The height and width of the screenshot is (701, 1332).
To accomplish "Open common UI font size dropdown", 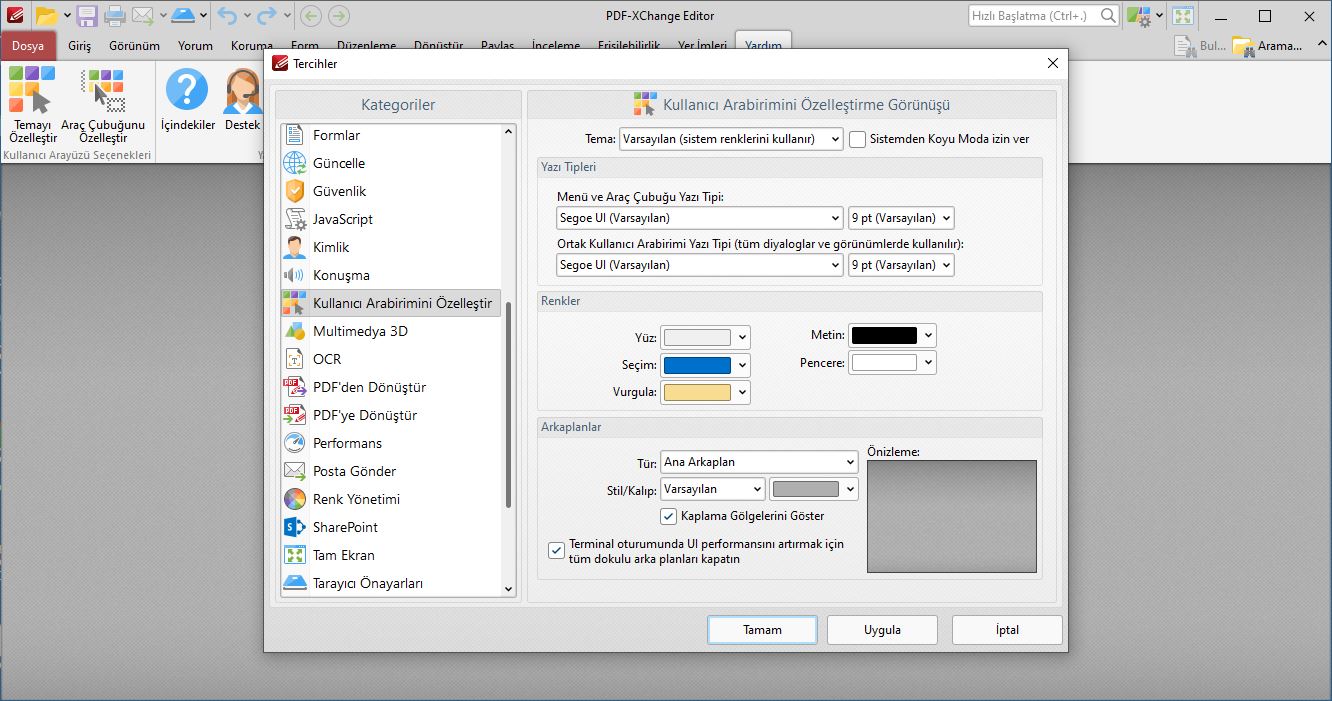I will coord(901,265).
